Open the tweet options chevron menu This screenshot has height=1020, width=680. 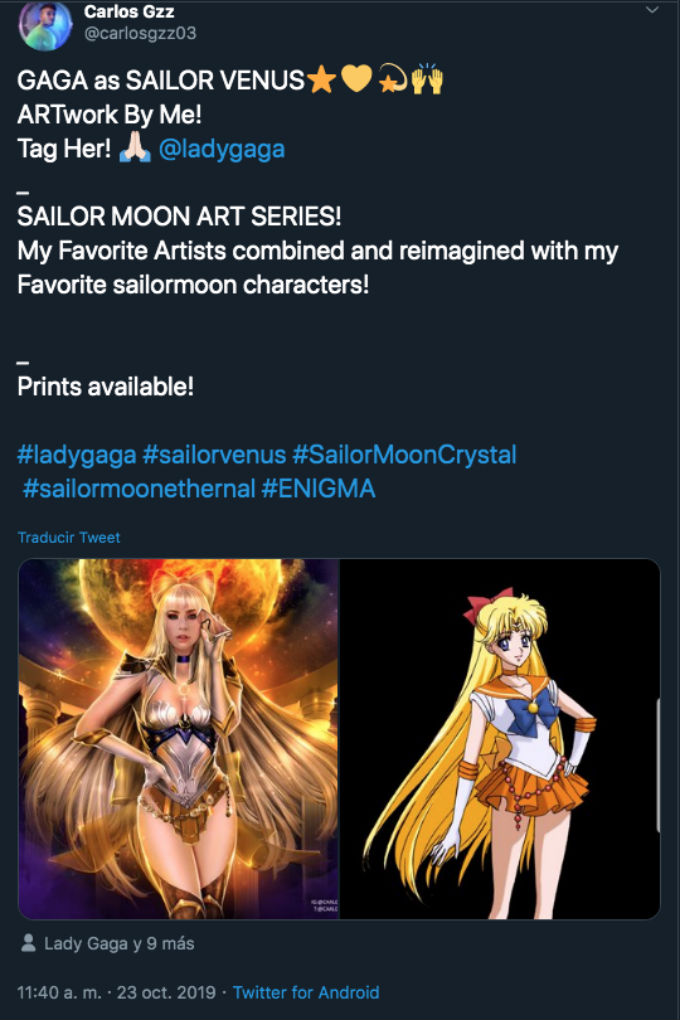click(x=653, y=10)
